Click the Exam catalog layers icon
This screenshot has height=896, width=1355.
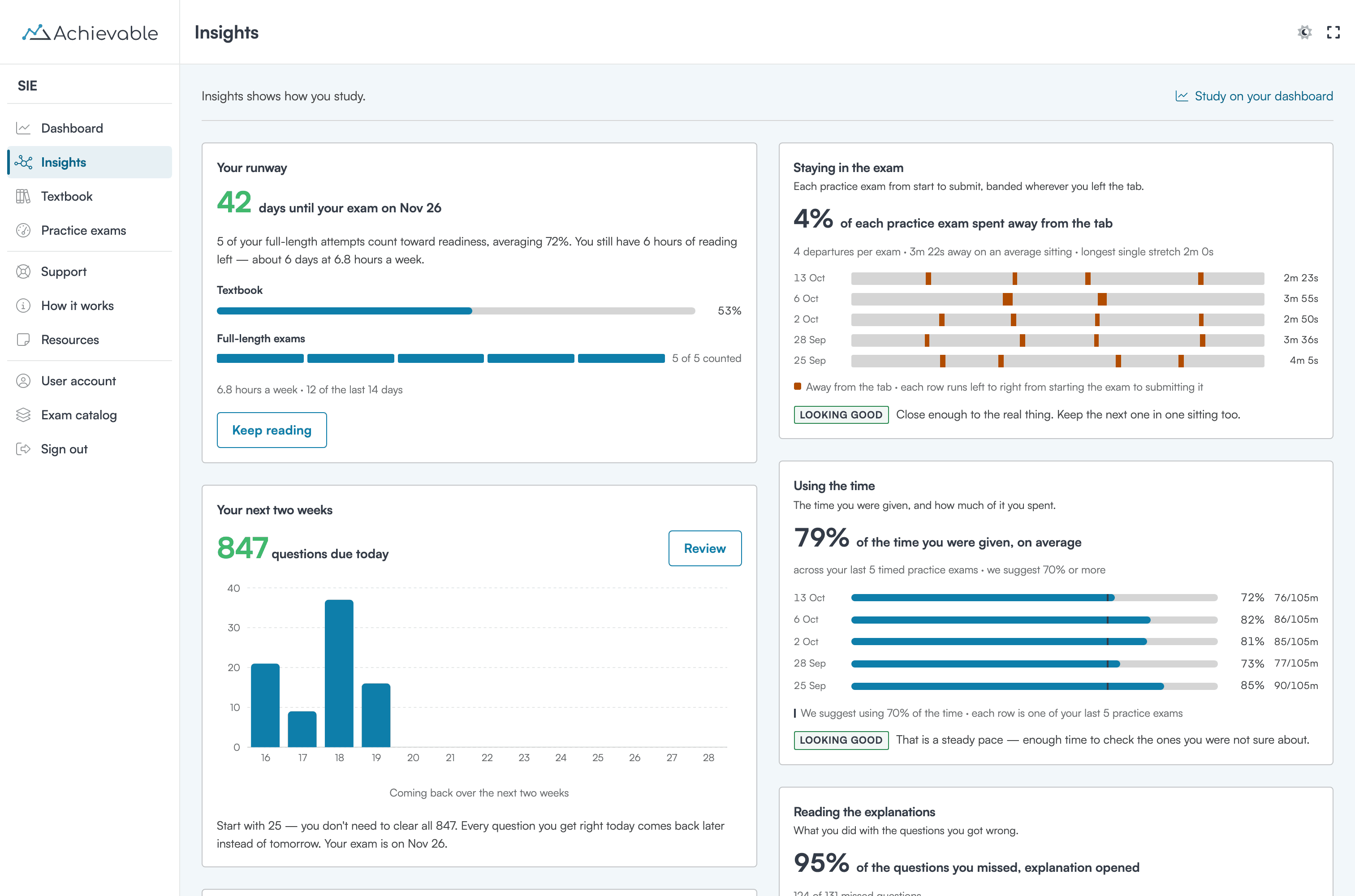23,415
